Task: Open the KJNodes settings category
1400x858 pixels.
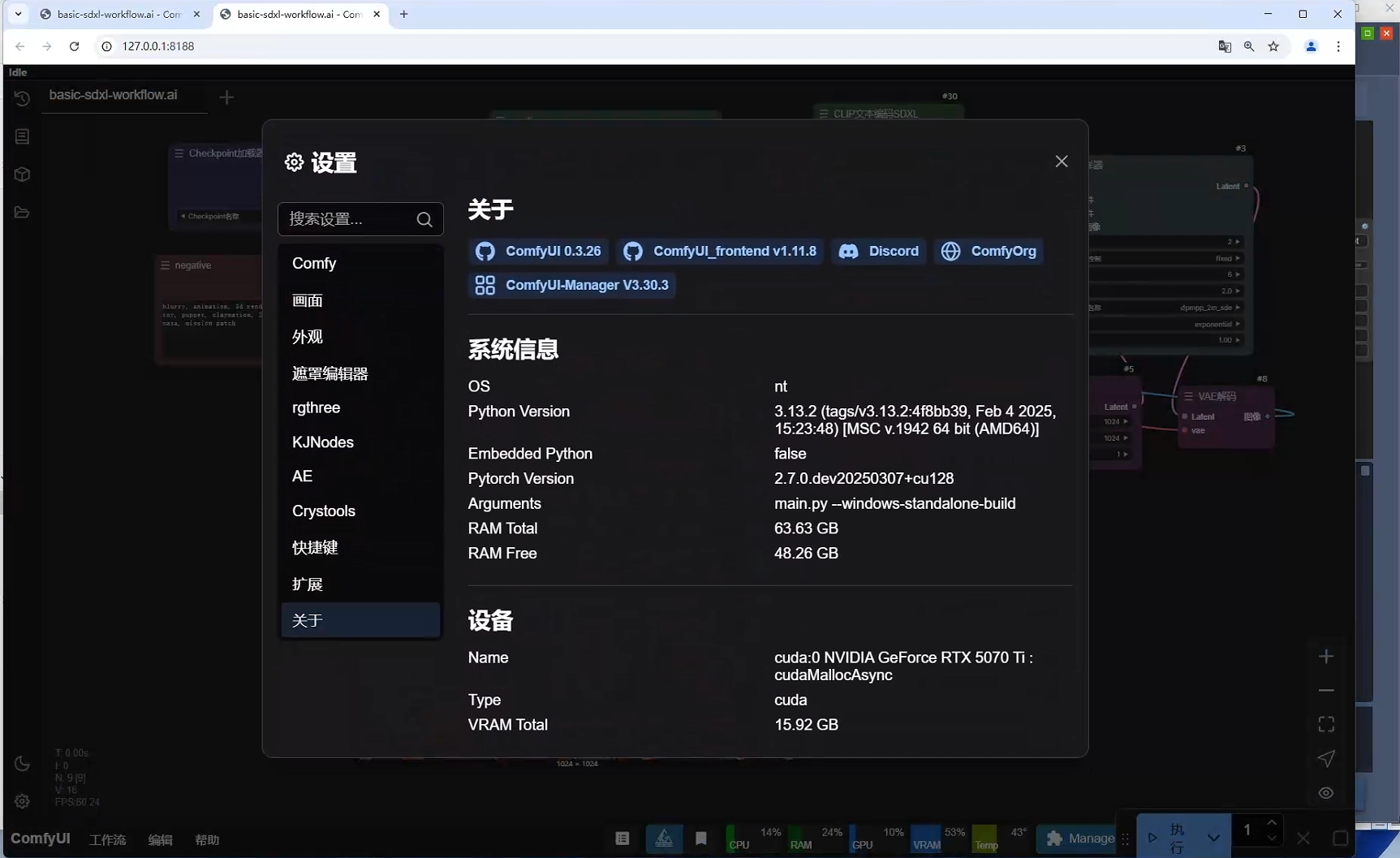Action: [360, 442]
